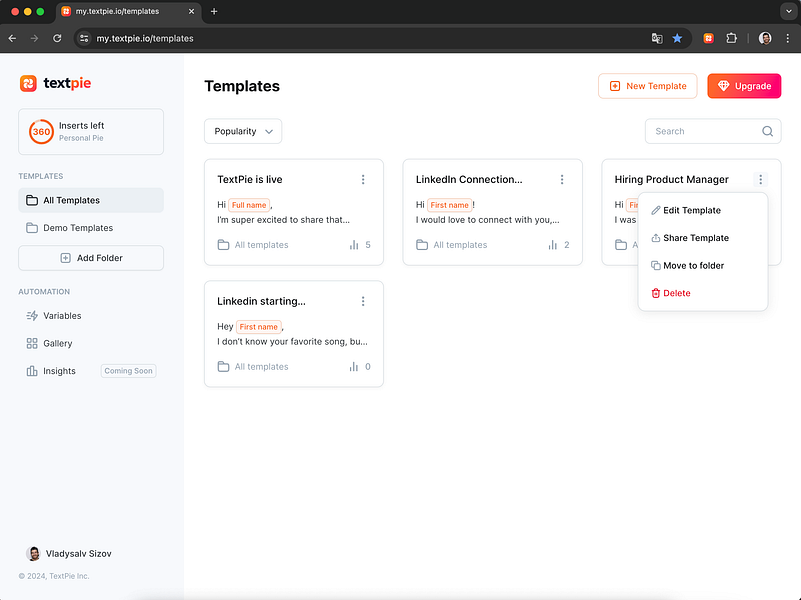The image size is (801, 600).
Task: Click the New Template button
Action: [647, 86]
